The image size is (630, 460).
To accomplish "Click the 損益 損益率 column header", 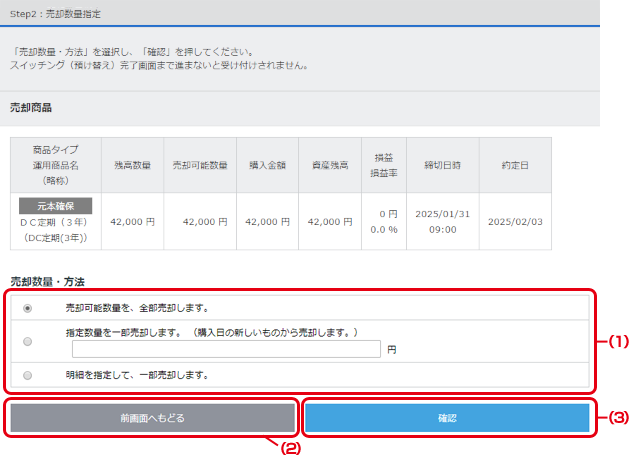I will point(382,165).
